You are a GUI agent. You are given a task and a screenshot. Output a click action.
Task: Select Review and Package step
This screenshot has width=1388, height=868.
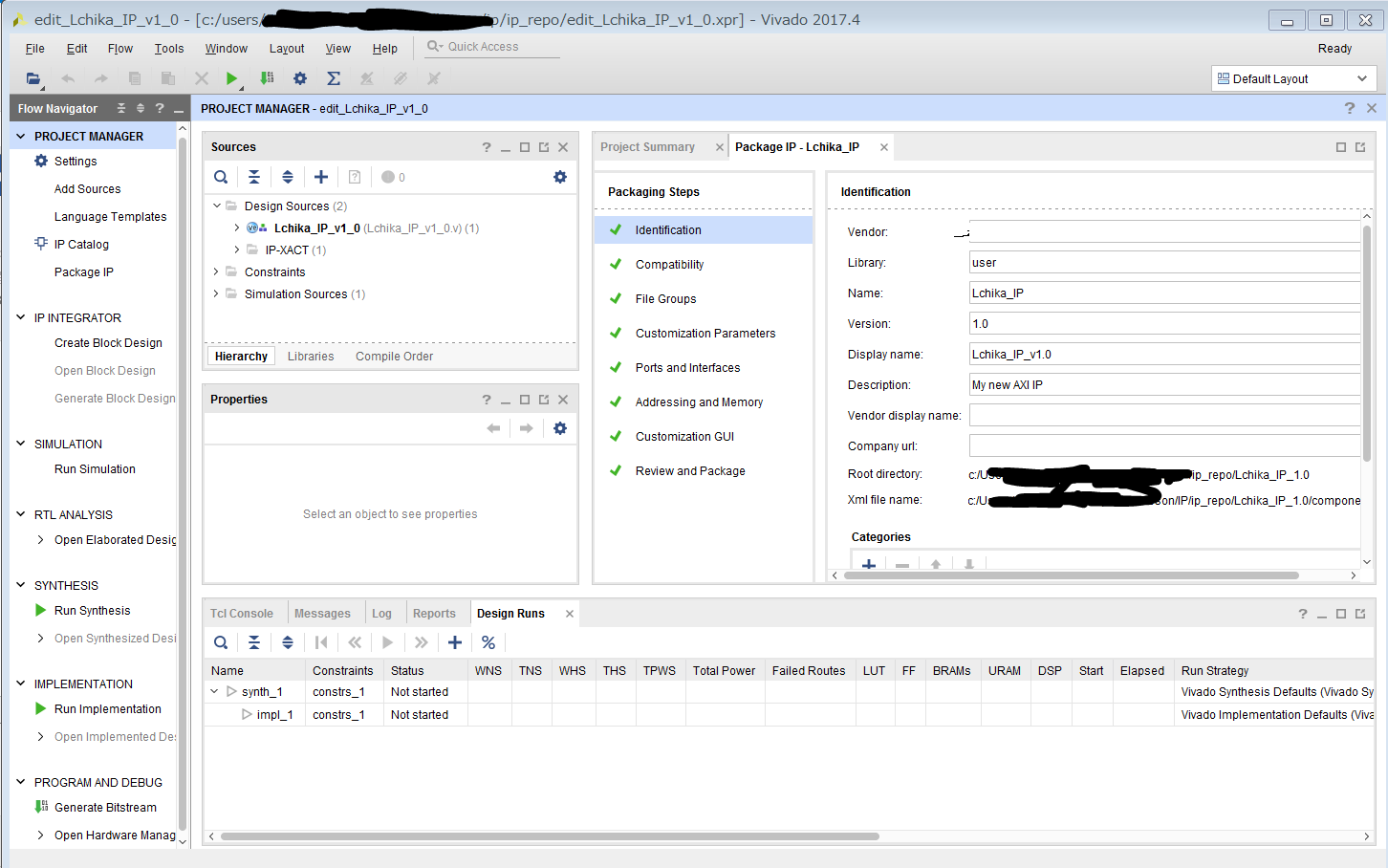pyautogui.click(x=690, y=471)
